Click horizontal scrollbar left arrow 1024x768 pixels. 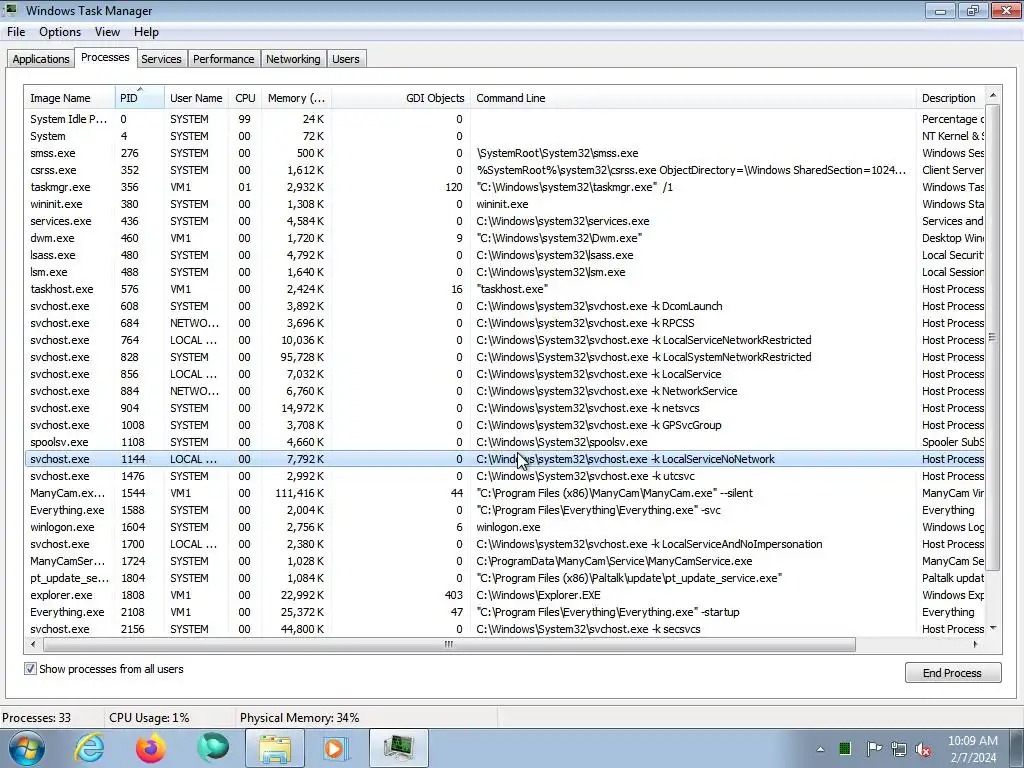pyautogui.click(x=33, y=645)
